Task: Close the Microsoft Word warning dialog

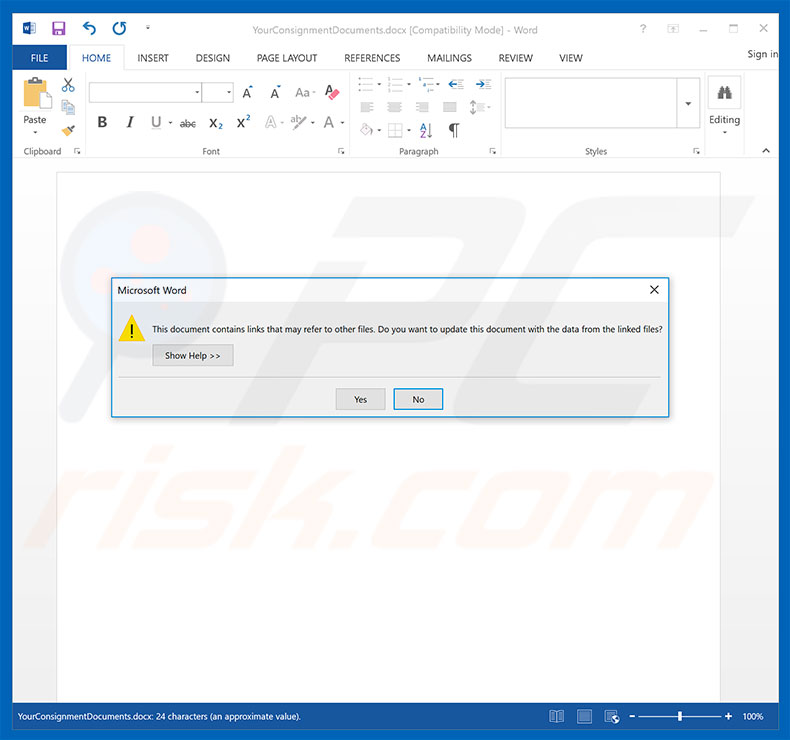Action: (x=654, y=290)
